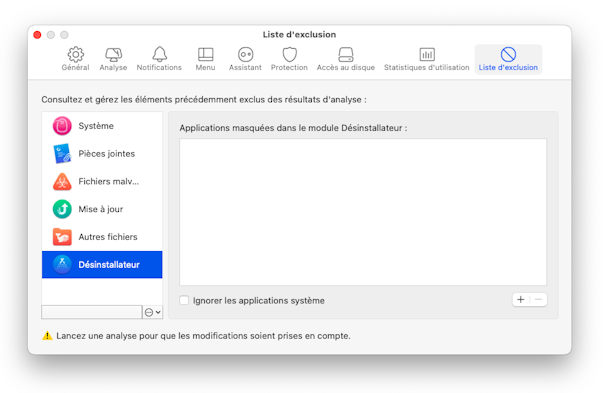Open the Menu preferences icon
Screen dimensions: 608x393
(x=205, y=54)
